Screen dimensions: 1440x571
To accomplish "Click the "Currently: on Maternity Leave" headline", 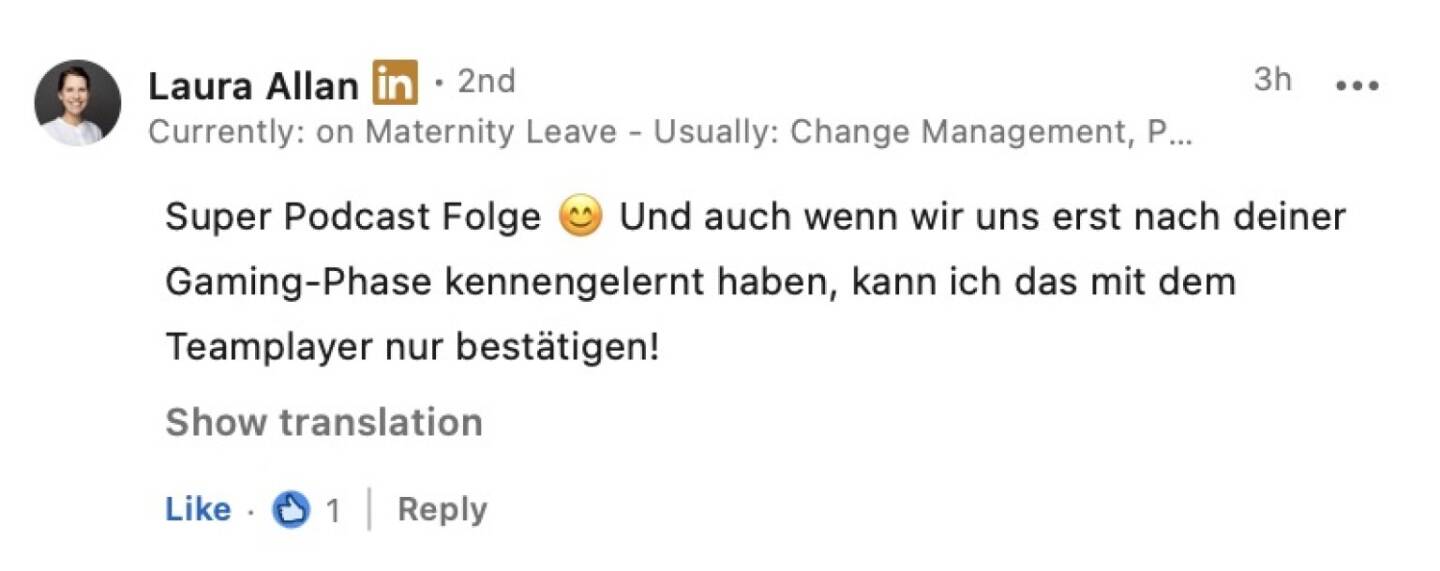I will (x=382, y=133).
